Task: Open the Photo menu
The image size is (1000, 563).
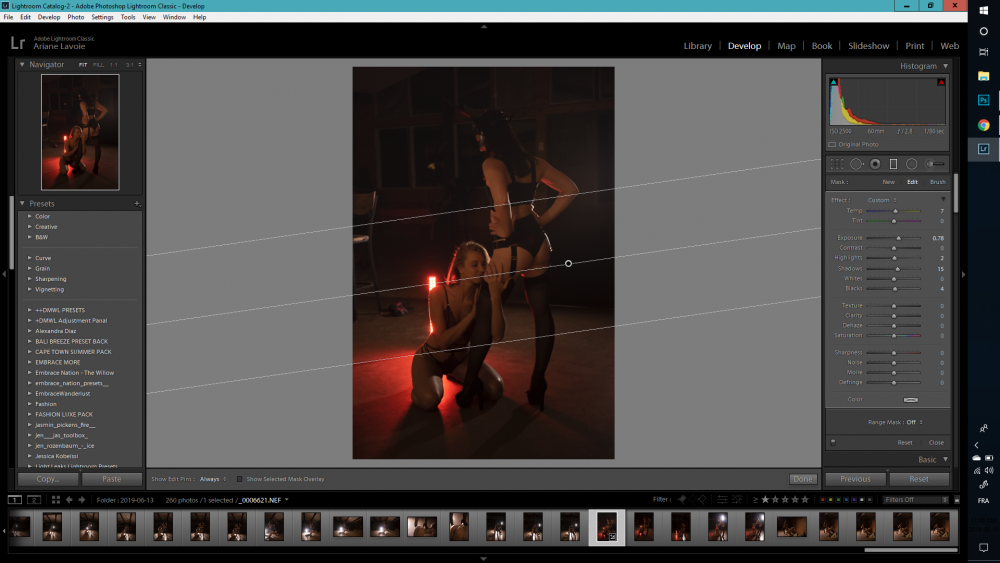Action: point(75,17)
